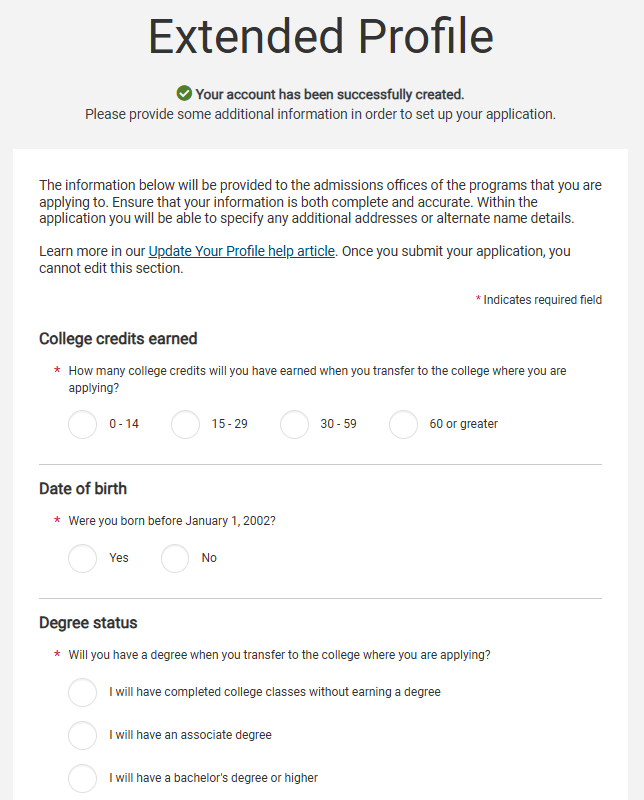Click the Indicates required field note
This screenshot has height=800, width=644.
542,300
